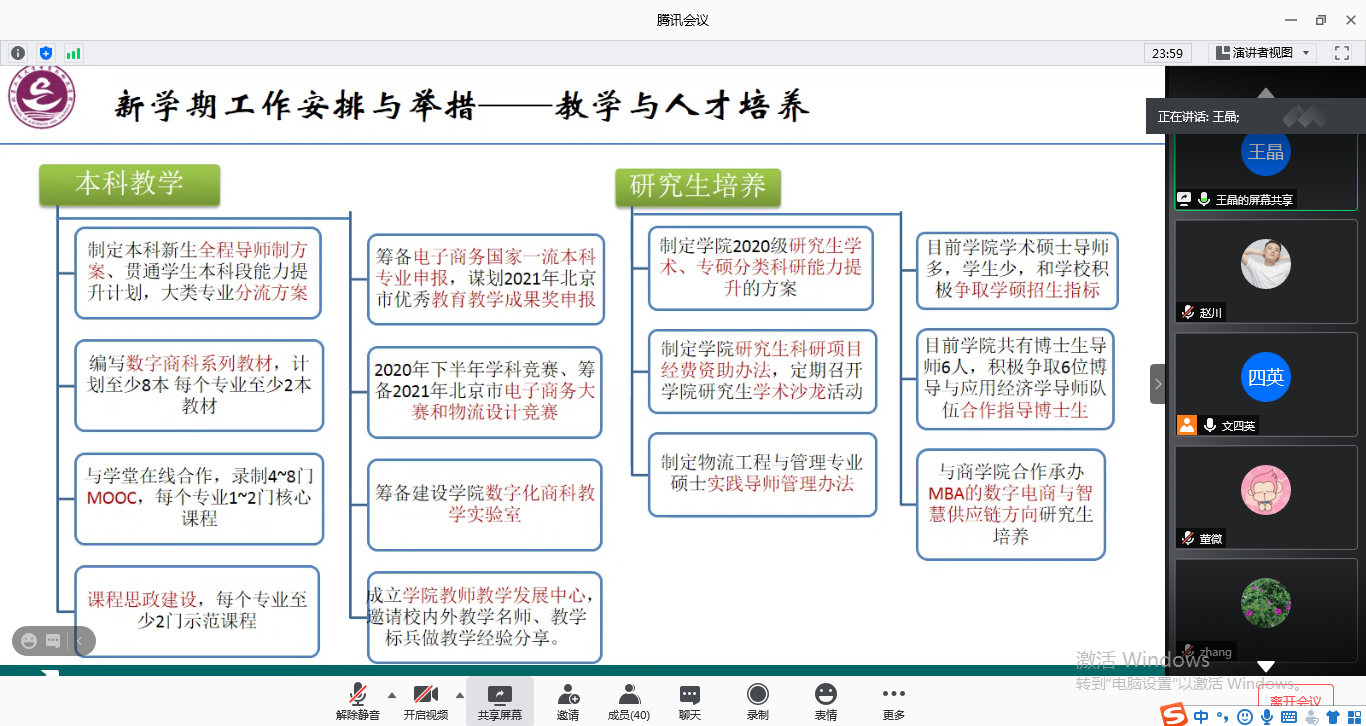Open the 邀请 (Invite) icon
Screen dimensions: 1366x726
568,702
